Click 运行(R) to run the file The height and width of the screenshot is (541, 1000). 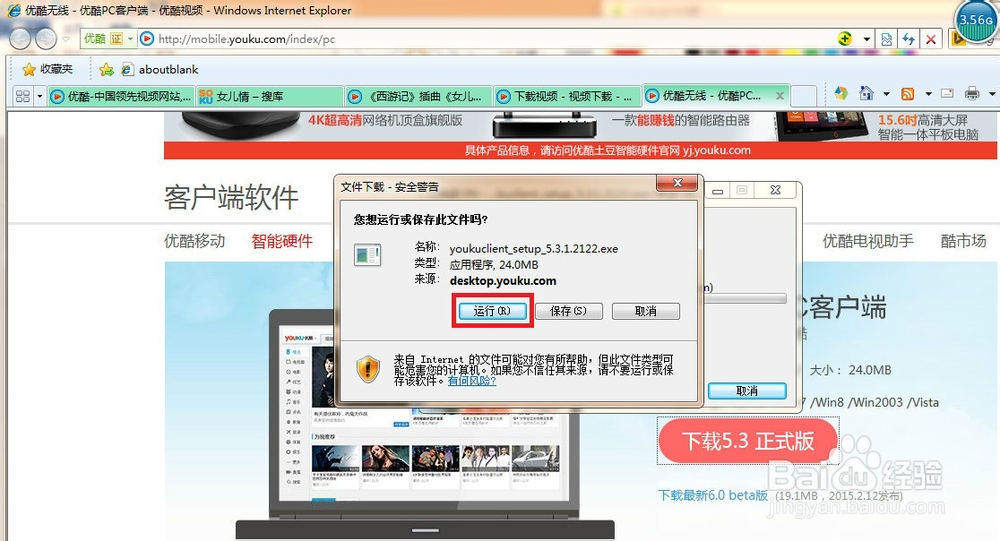click(492, 311)
